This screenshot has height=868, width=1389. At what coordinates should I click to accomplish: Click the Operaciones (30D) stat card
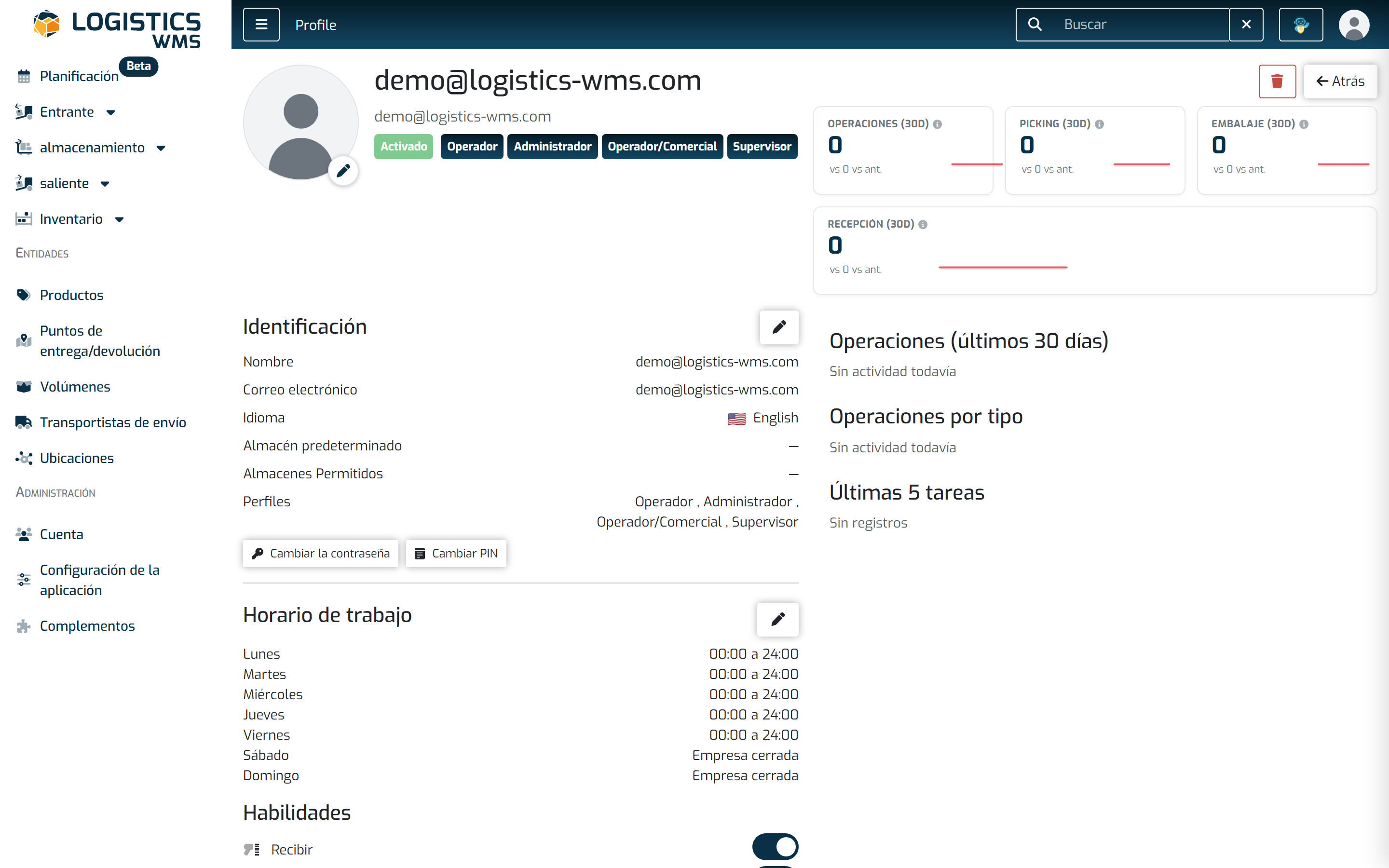(x=903, y=150)
